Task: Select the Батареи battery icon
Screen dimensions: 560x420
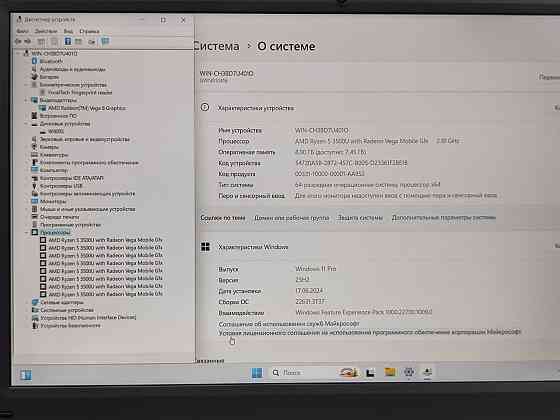Action: (34, 77)
